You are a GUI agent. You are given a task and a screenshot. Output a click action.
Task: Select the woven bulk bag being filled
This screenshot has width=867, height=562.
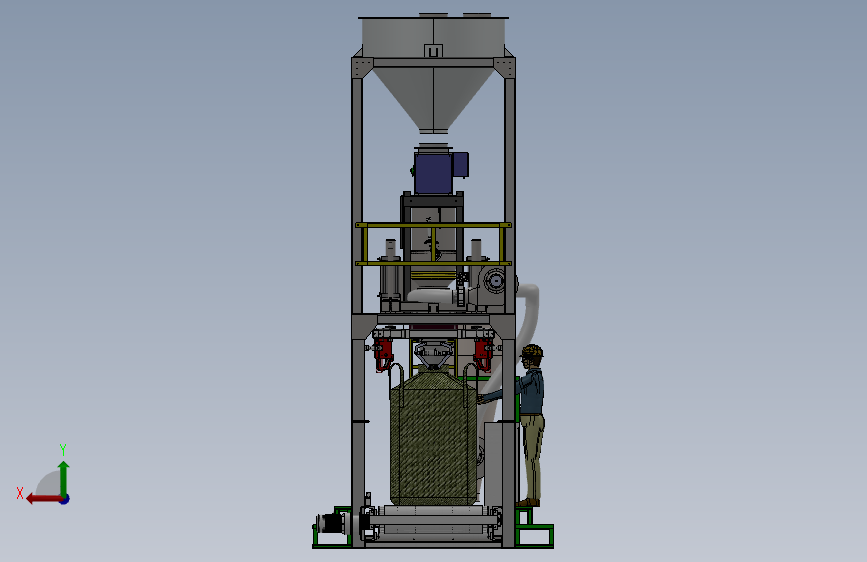[433, 437]
